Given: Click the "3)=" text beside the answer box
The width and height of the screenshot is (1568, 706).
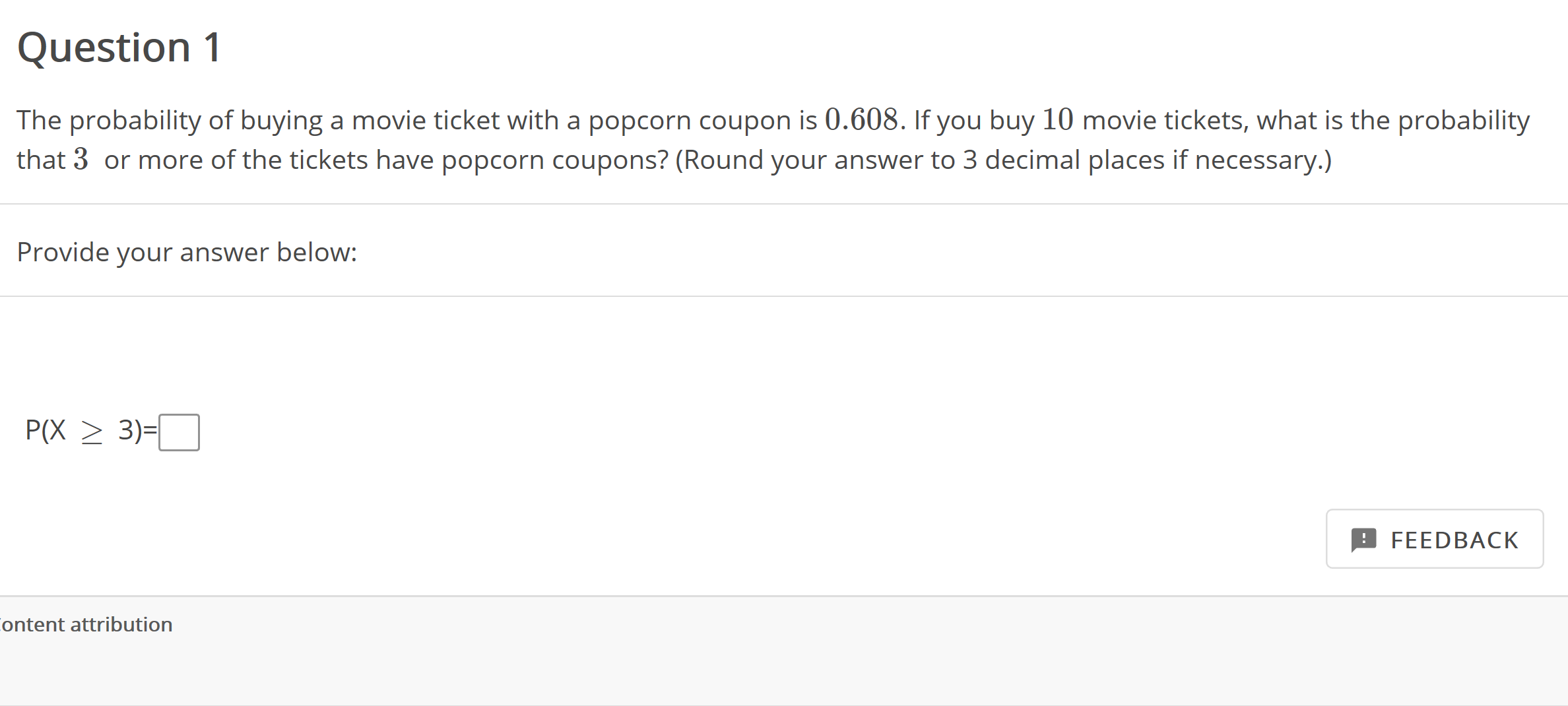Looking at the screenshot, I should point(137,430).
